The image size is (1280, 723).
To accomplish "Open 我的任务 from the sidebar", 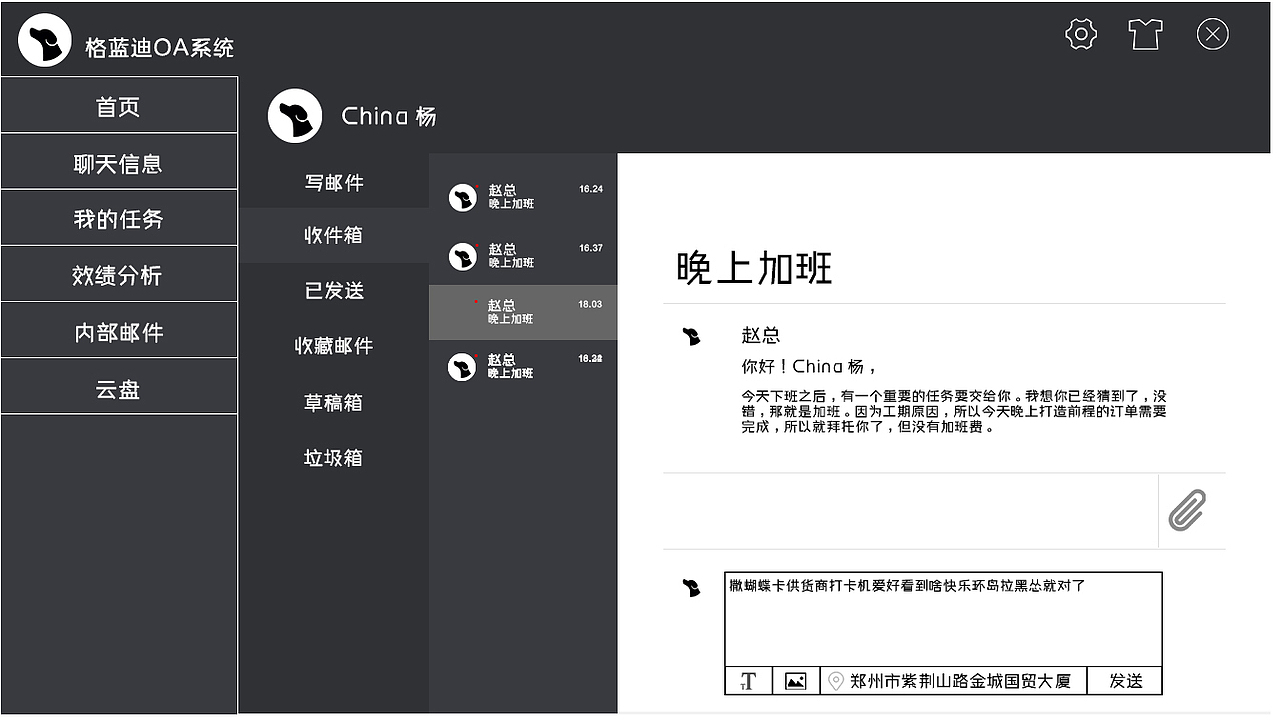I will 118,218.
